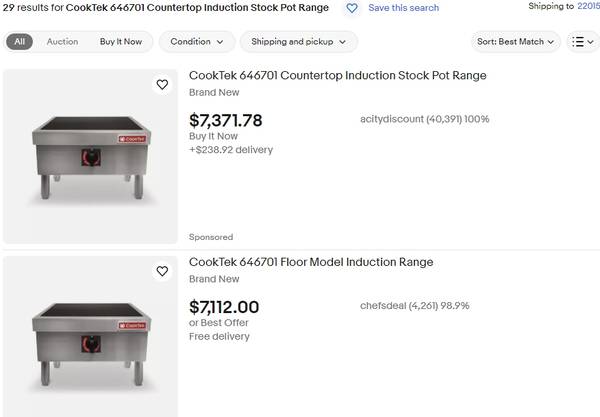Click the Save this search heart icon
Image resolution: width=600 pixels, height=417 pixels.
tap(352, 8)
